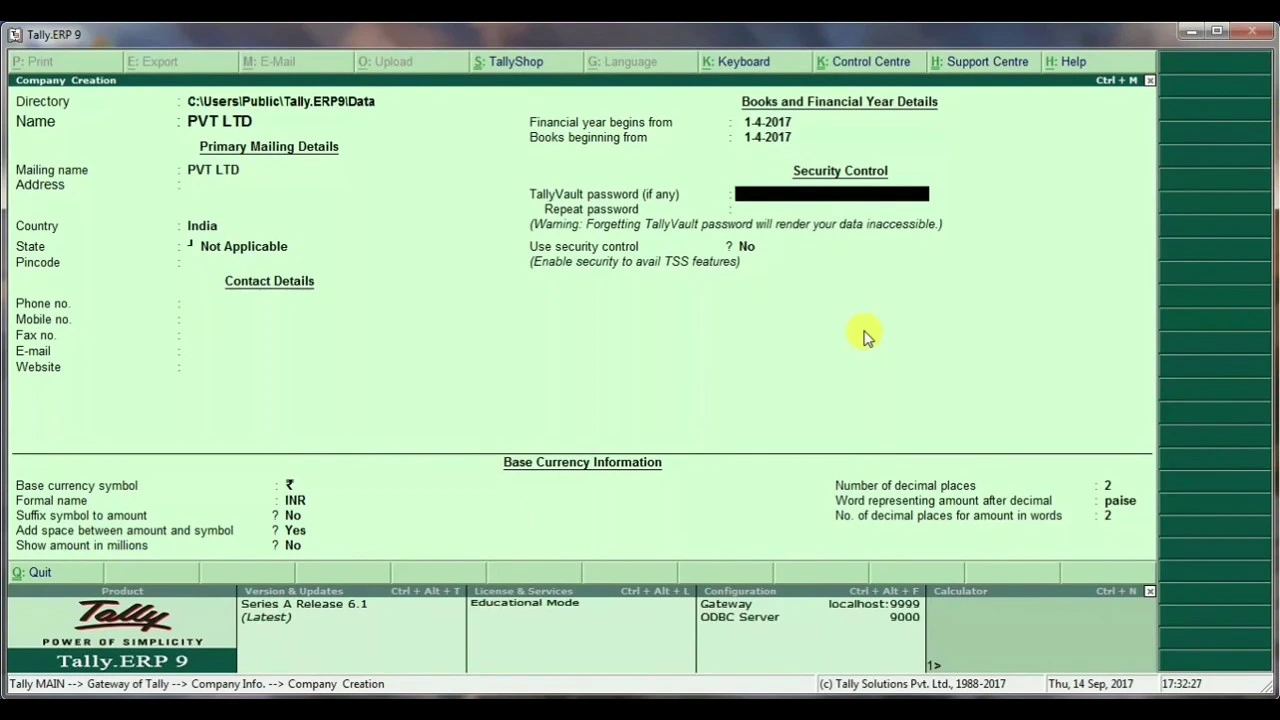The width and height of the screenshot is (1280, 720).
Task: Click the Primary Mailing Details heading
Action: (269, 147)
